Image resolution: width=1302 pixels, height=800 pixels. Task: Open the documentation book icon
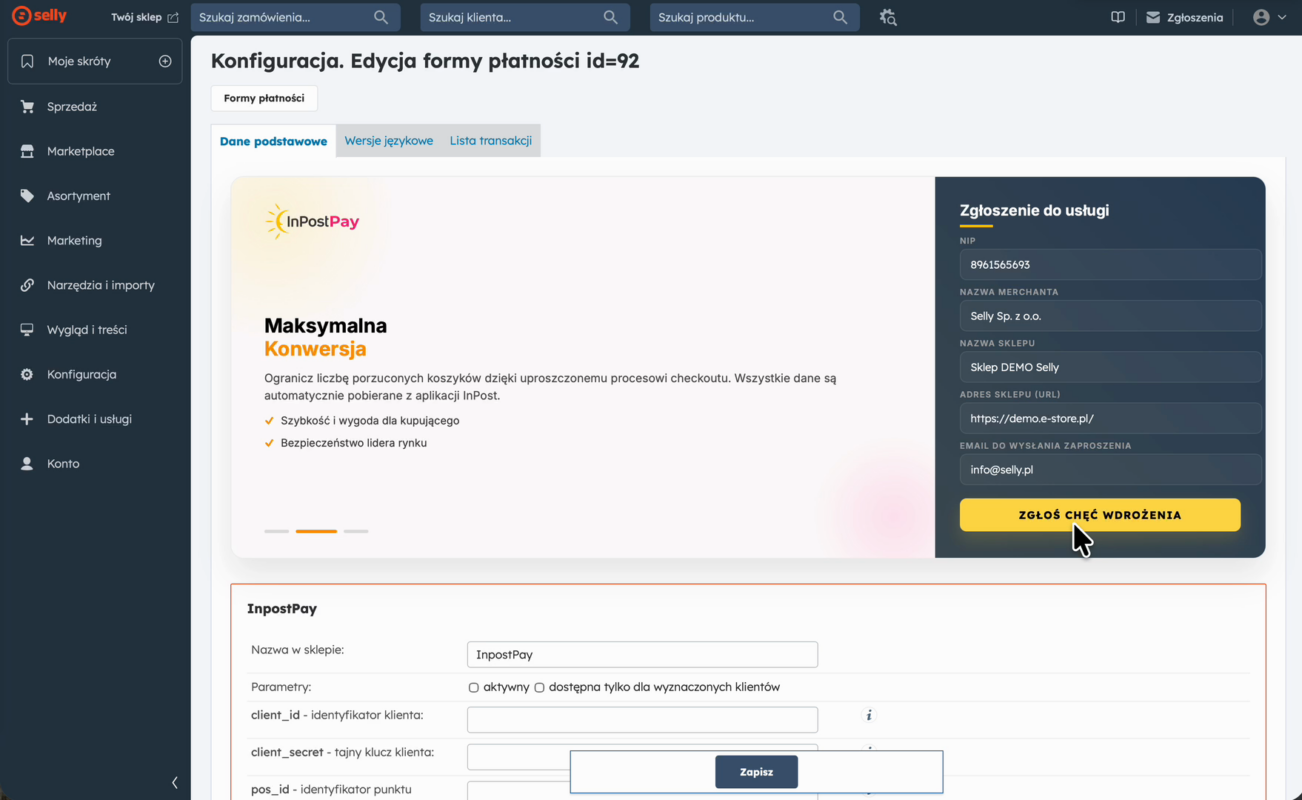coord(1118,17)
